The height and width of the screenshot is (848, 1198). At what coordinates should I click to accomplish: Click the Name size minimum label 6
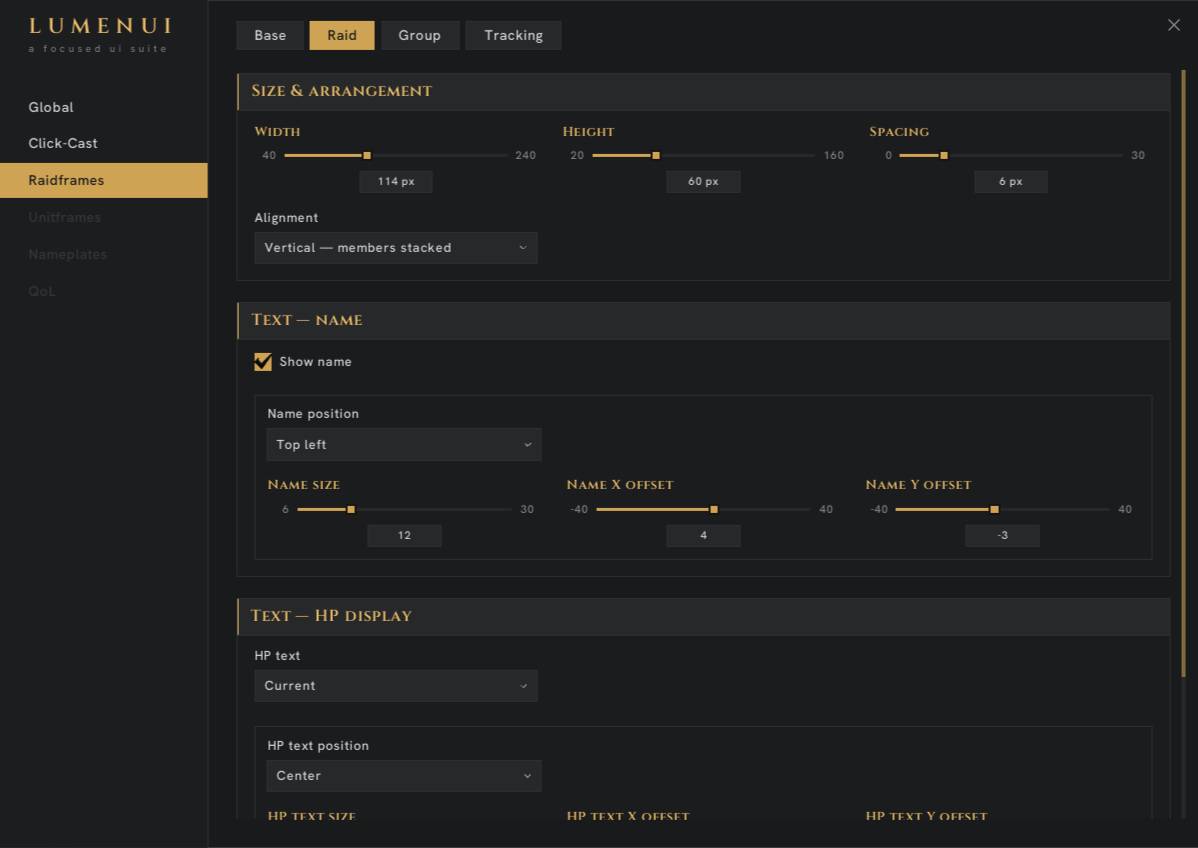pyautogui.click(x=285, y=509)
